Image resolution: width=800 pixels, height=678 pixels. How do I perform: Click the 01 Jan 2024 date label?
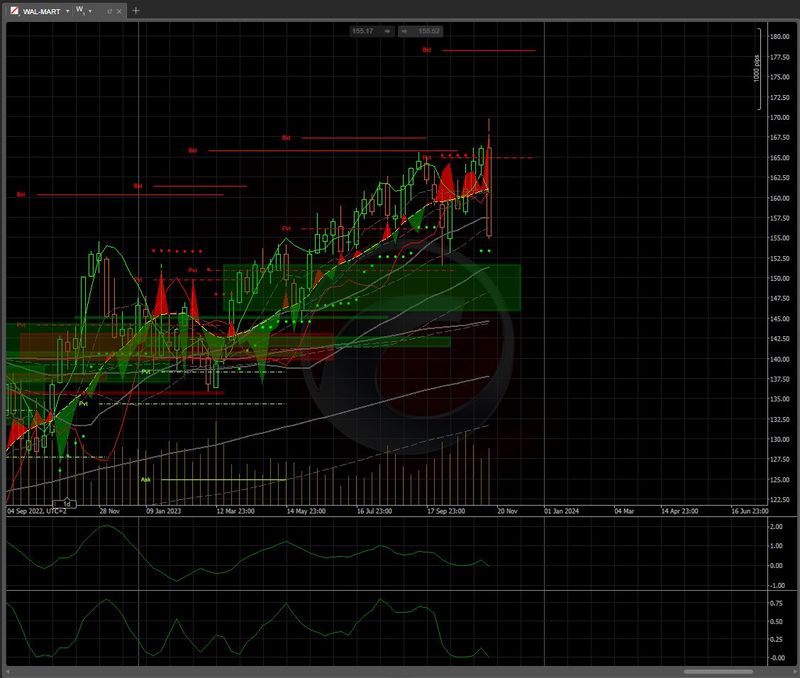pyautogui.click(x=561, y=510)
